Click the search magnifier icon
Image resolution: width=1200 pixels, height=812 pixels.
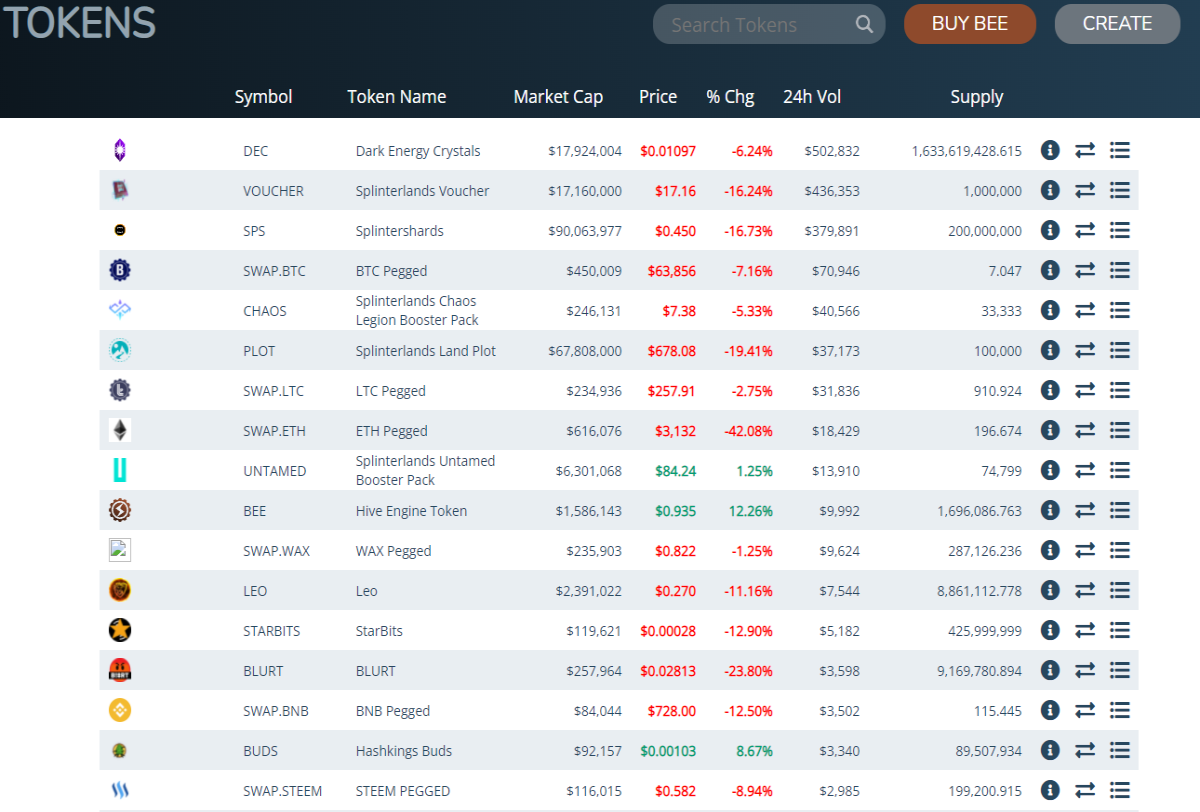coord(865,25)
